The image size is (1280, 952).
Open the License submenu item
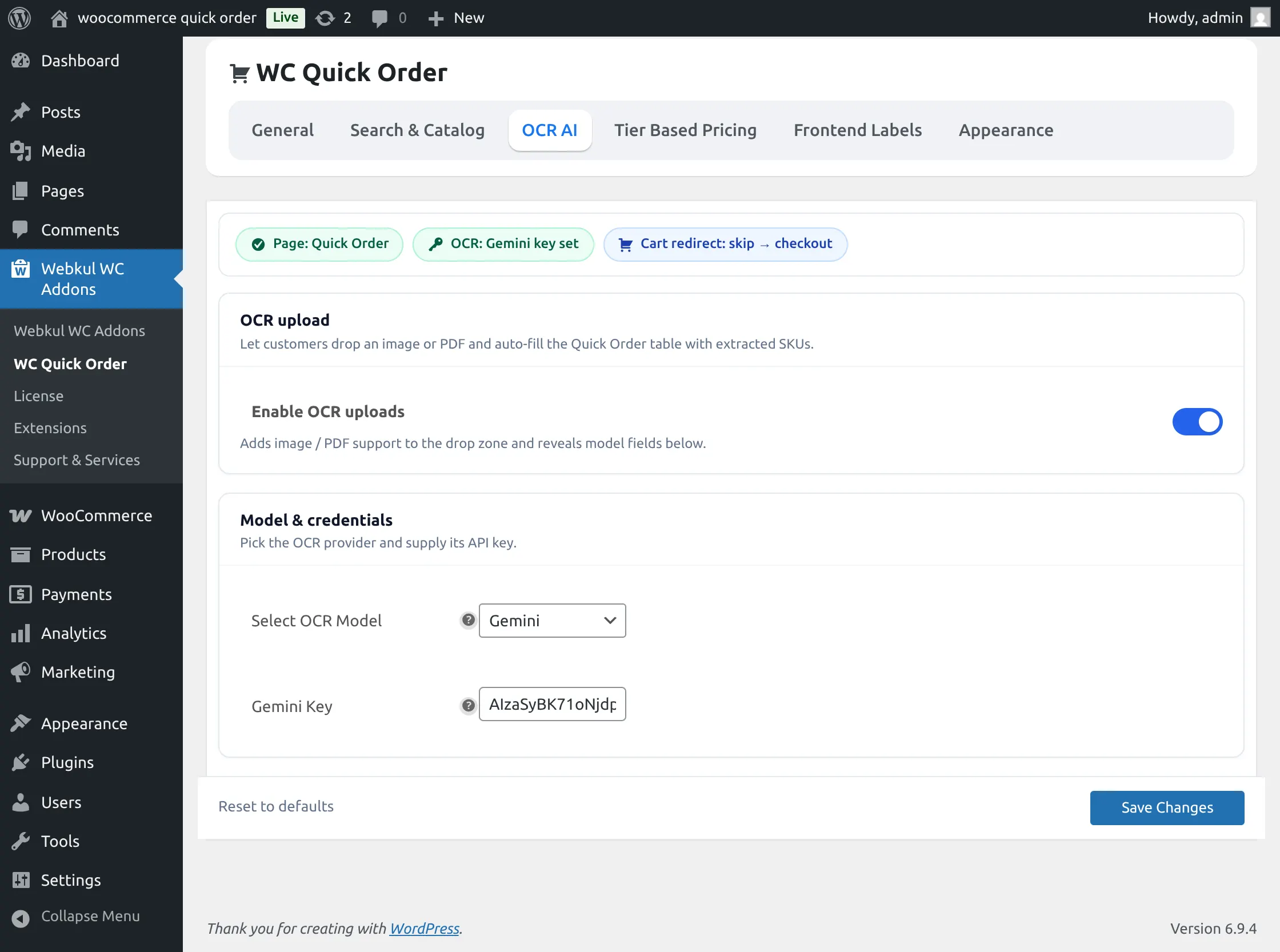[x=39, y=396]
